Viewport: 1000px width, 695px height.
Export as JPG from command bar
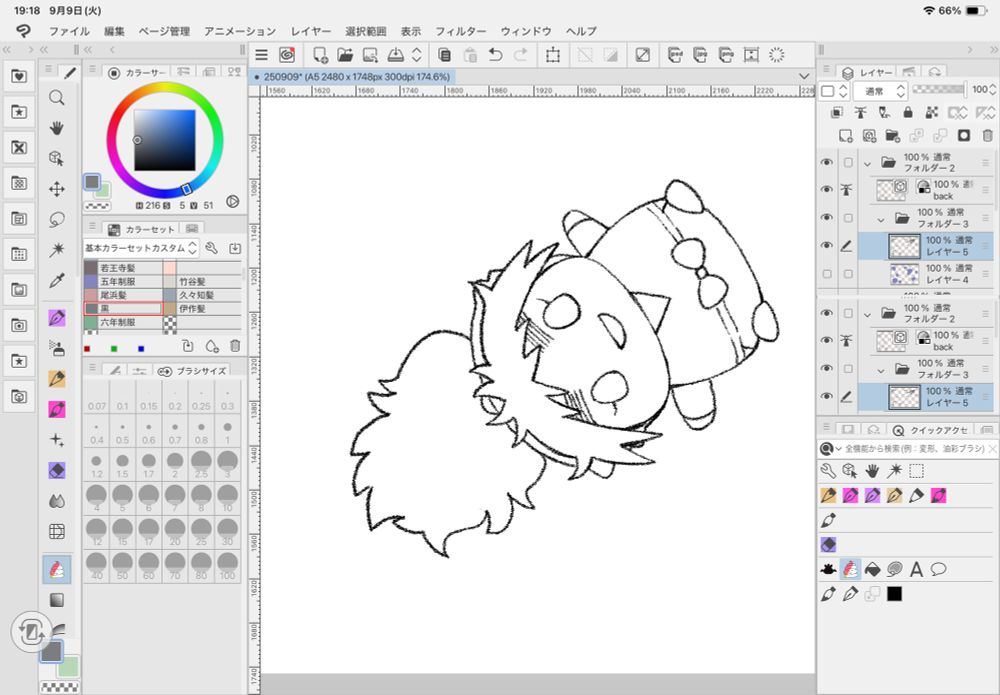[x=700, y=55]
